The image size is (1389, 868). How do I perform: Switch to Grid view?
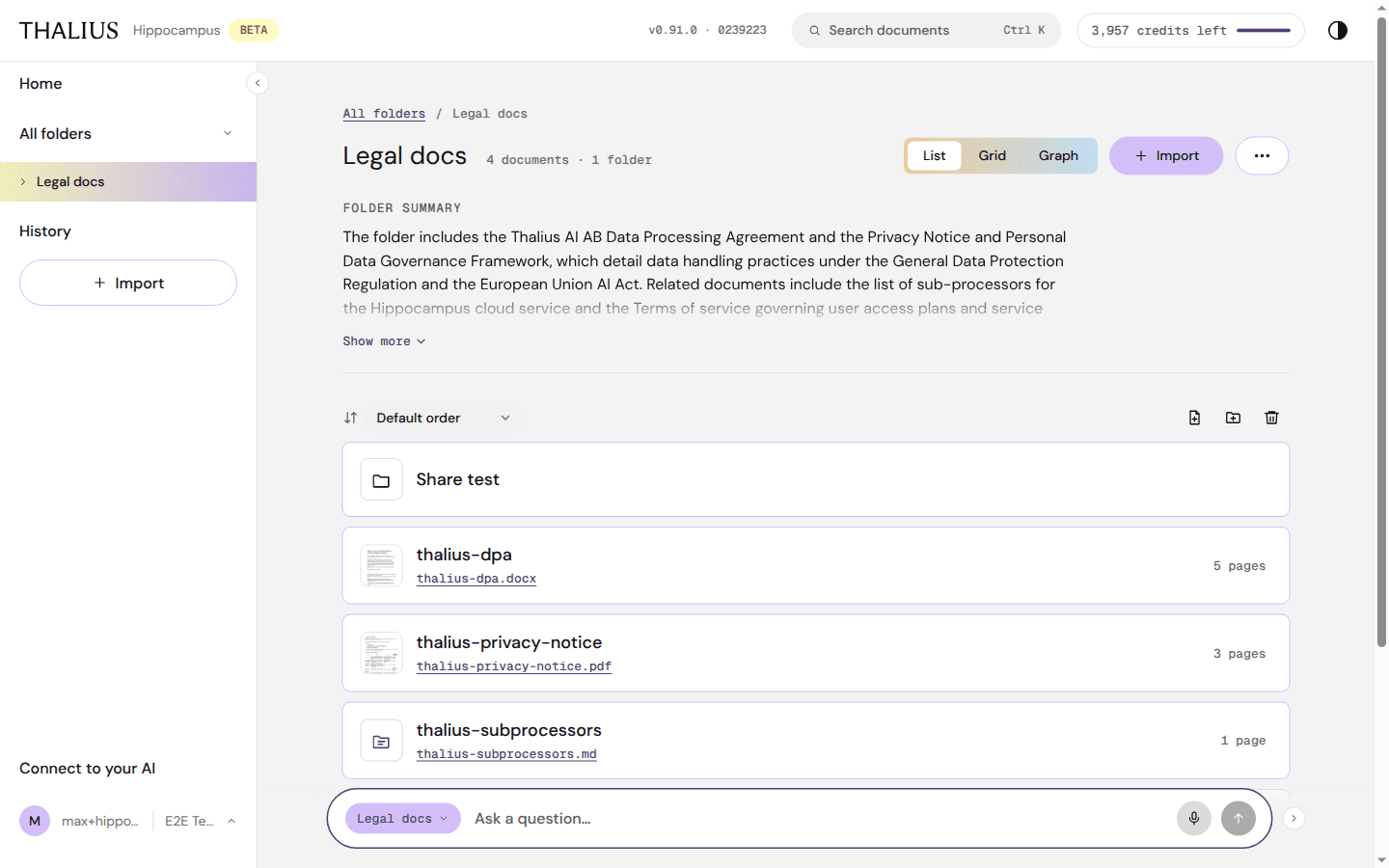(x=992, y=156)
